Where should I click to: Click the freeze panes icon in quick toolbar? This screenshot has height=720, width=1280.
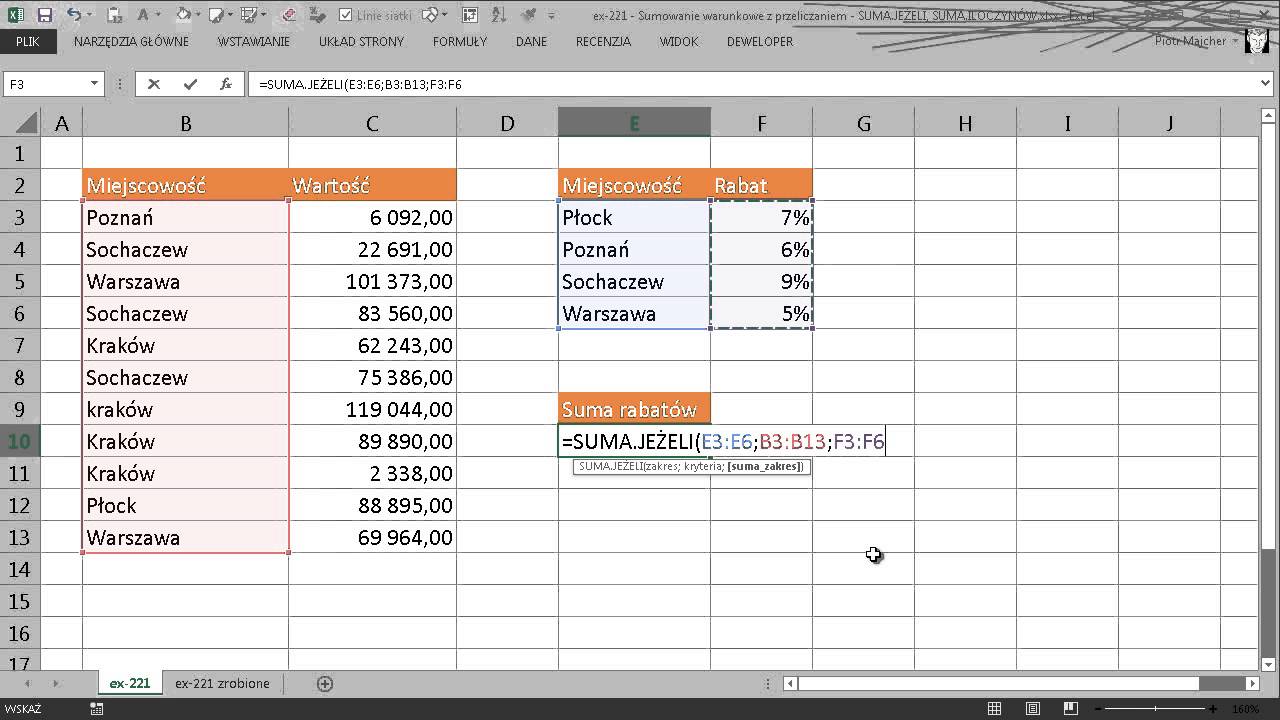coord(469,15)
